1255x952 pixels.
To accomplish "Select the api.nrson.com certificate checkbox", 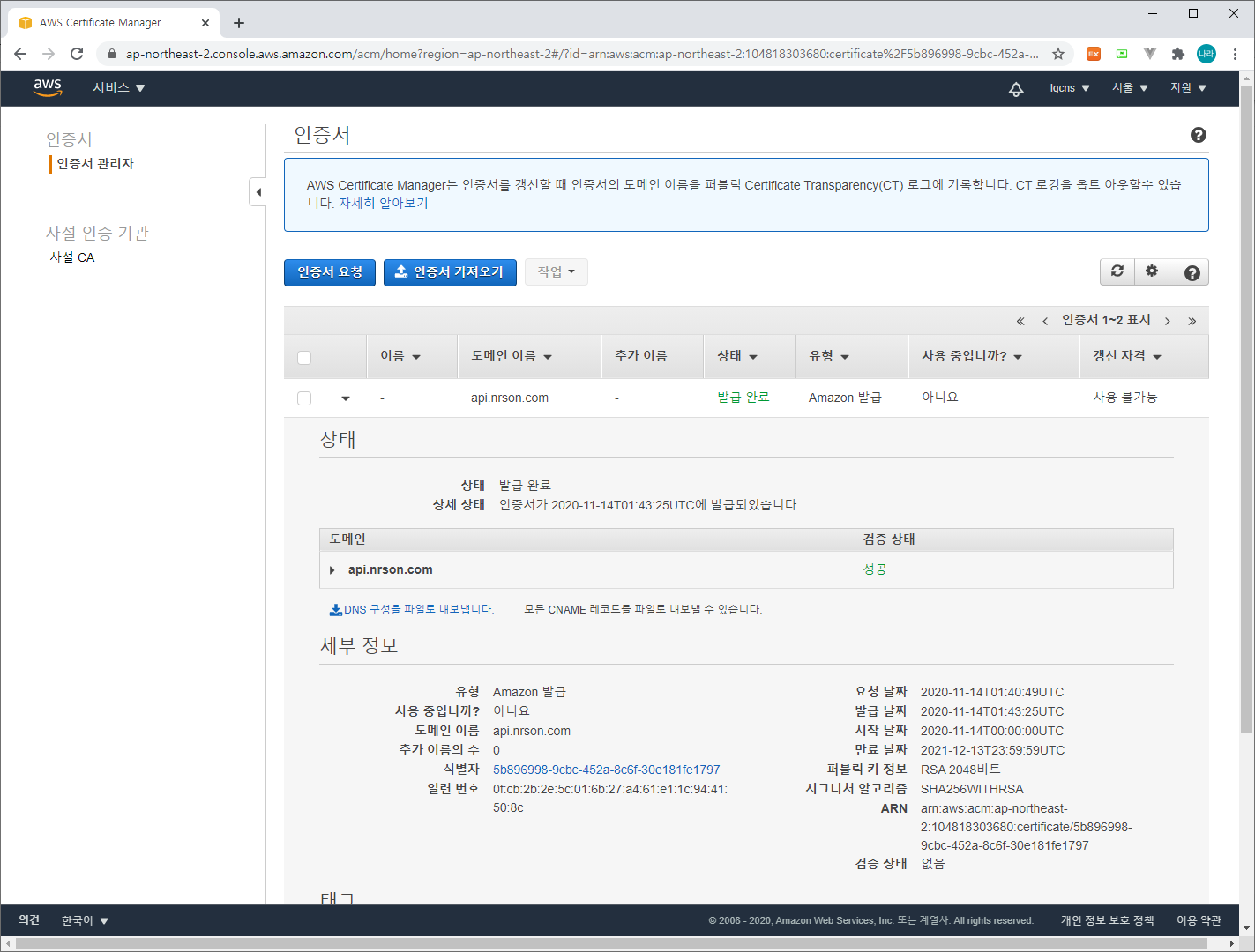I will [x=304, y=398].
